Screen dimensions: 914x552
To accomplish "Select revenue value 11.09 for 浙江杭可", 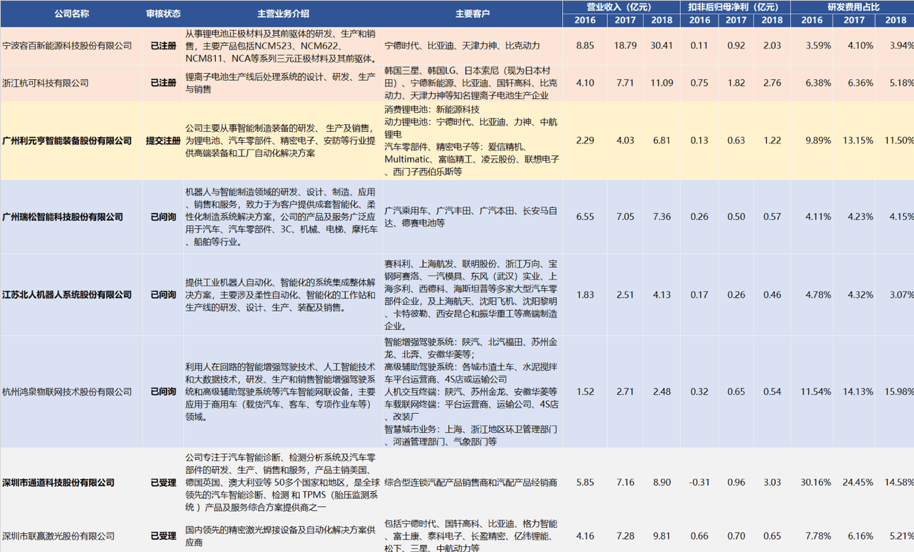I will (x=662, y=83).
